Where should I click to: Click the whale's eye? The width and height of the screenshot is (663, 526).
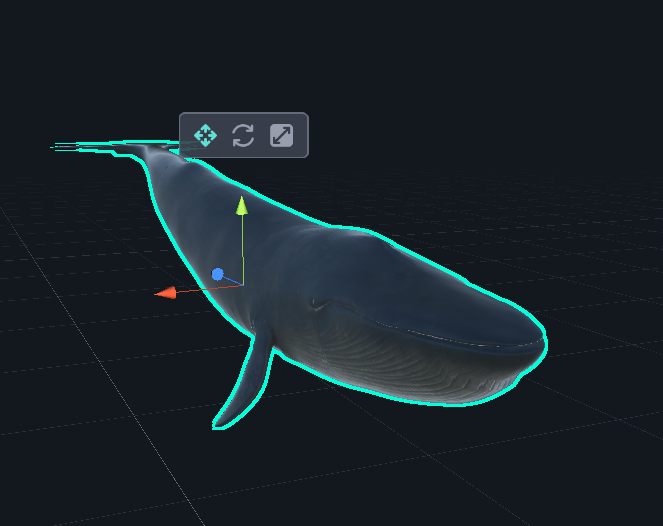pos(314,301)
